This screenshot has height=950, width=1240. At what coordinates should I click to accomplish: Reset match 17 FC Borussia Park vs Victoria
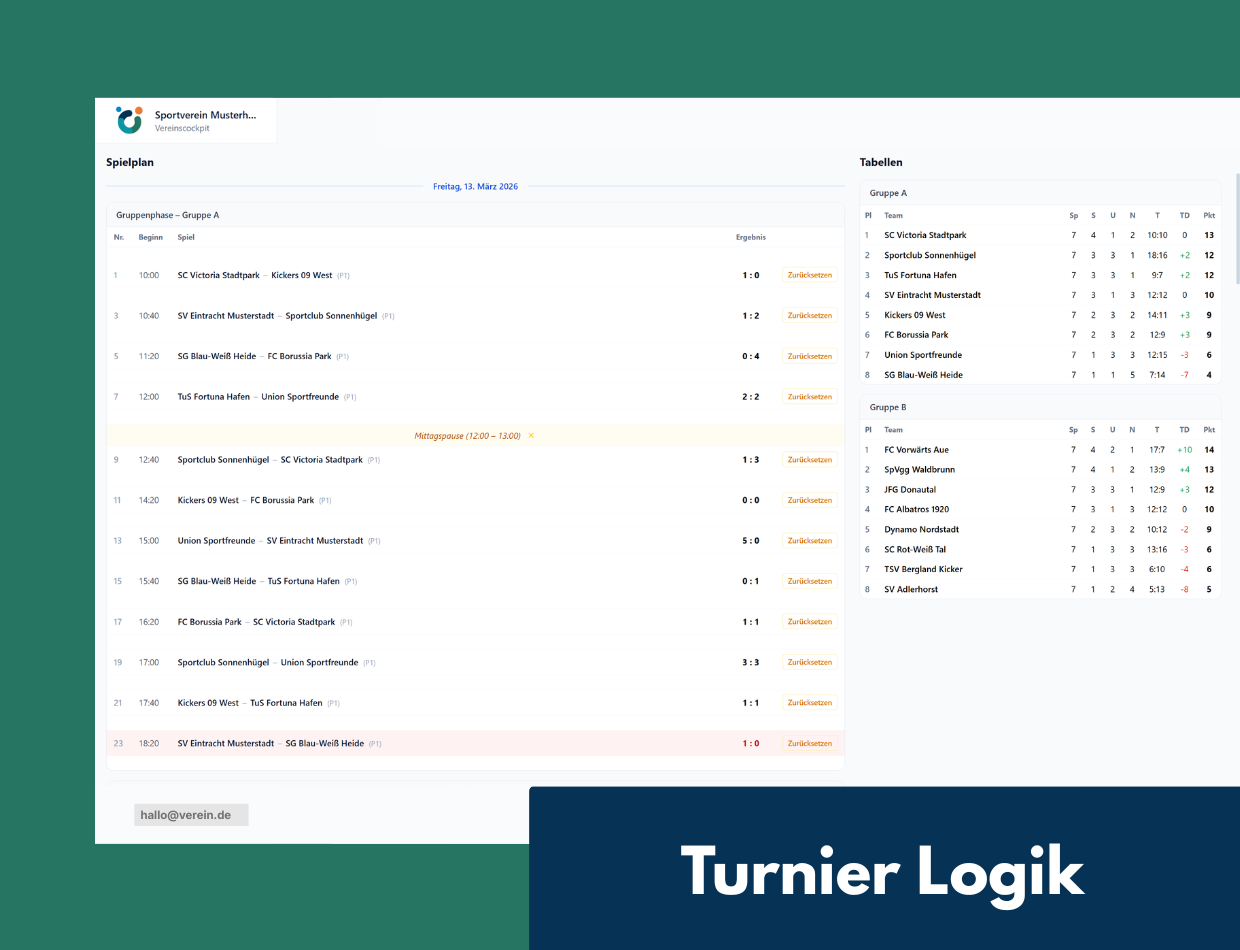point(809,622)
